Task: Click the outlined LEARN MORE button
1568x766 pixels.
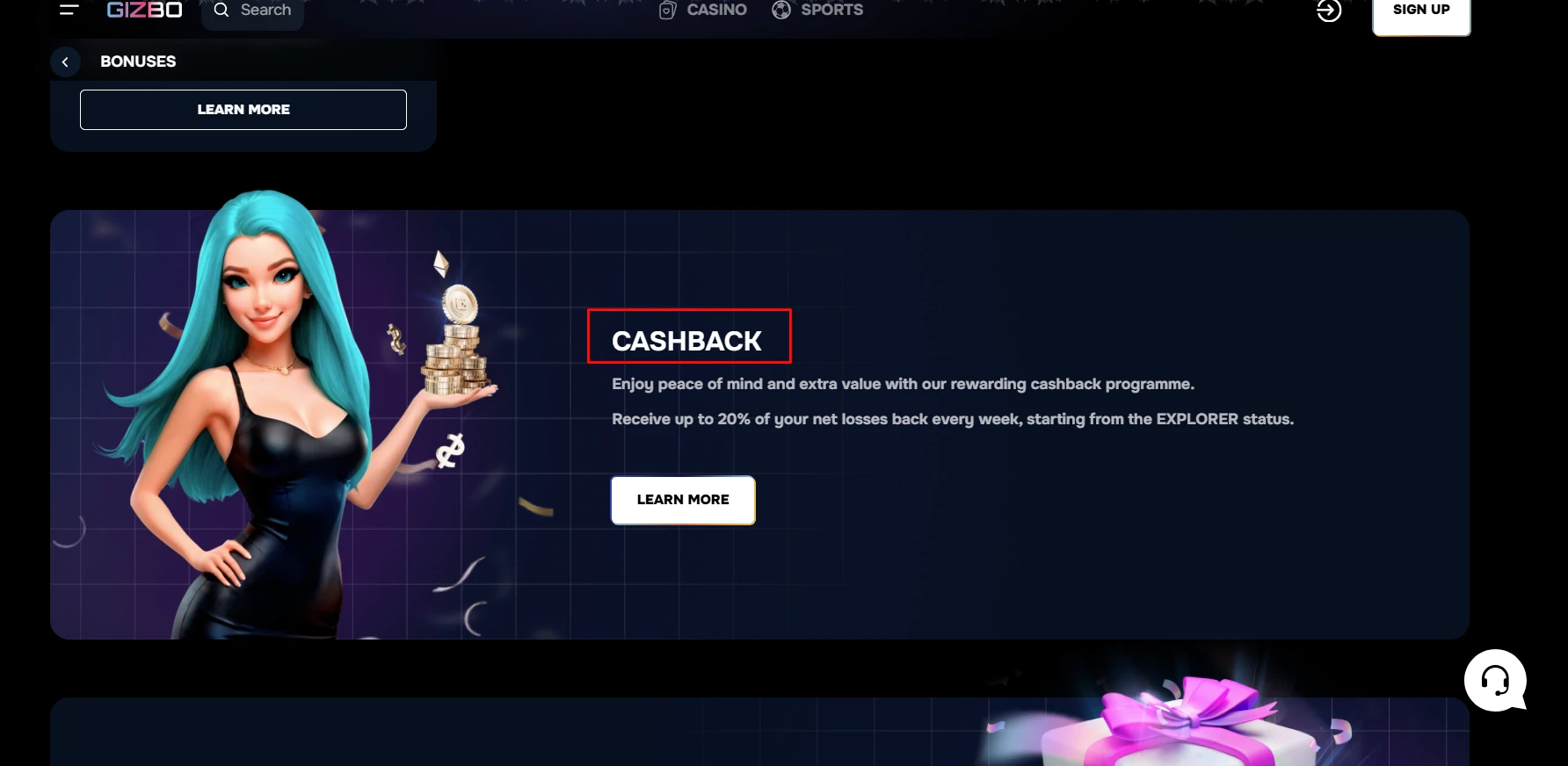Action: [x=243, y=110]
